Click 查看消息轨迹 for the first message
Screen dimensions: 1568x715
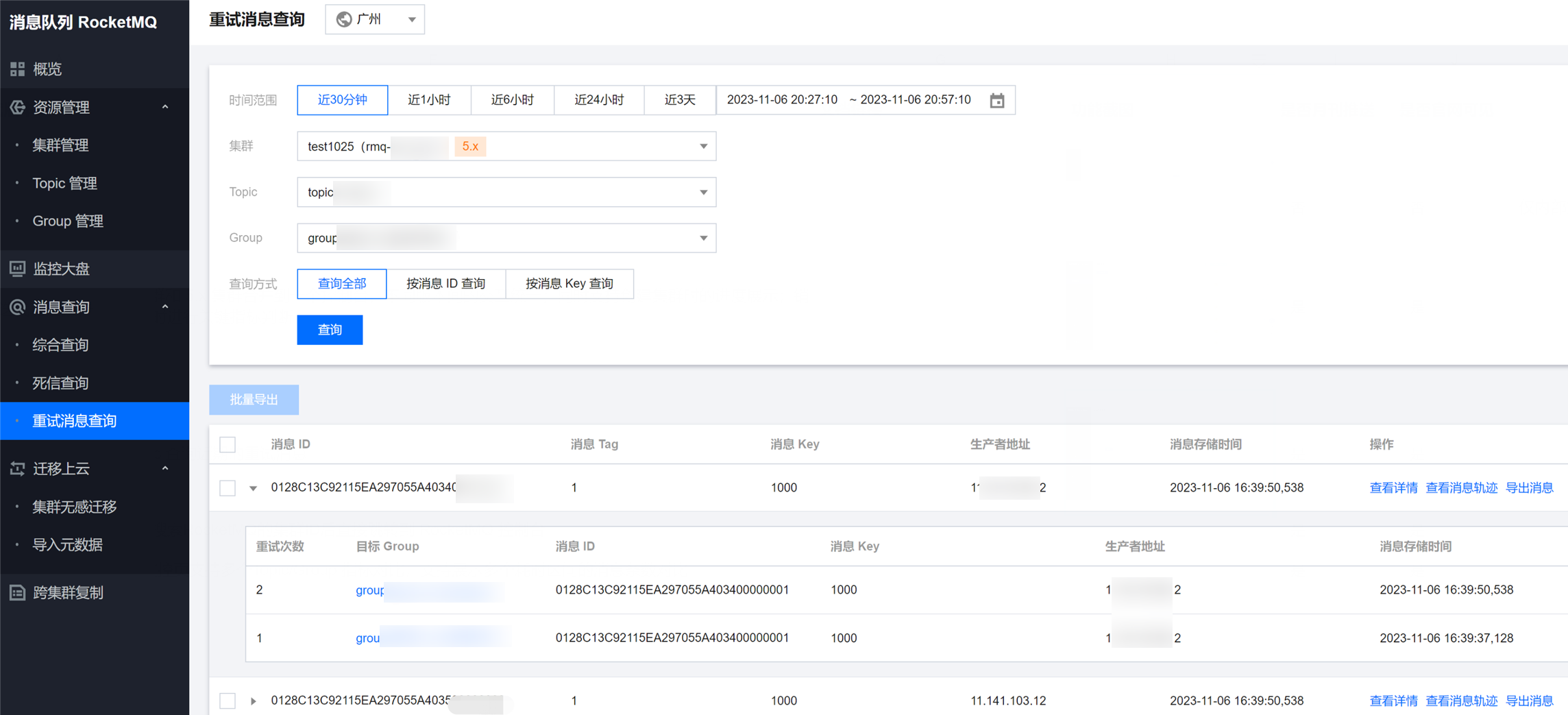(x=1461, y=487)
